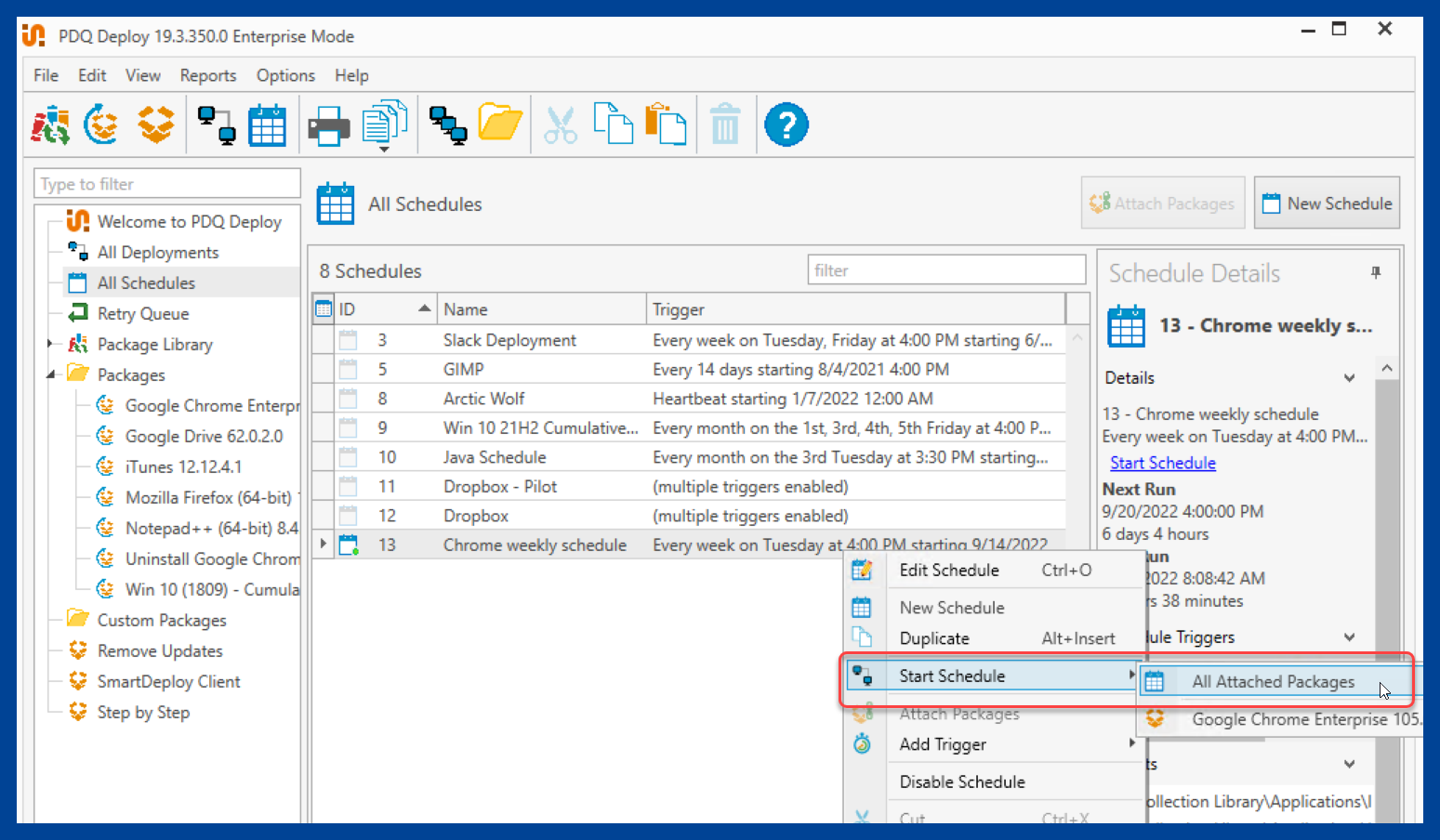Image resolution: width=1440 pixels, height=840 pixels.
Task: Click the Copy toolbar icon
Action: click(x=613, y=124)
